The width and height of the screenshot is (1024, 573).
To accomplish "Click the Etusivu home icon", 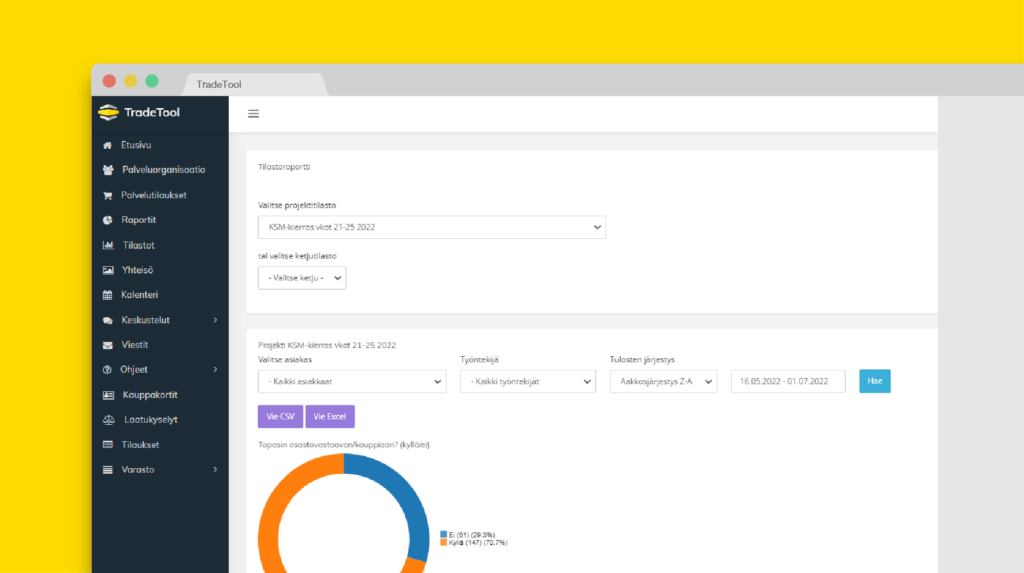I will pos(108,145).
